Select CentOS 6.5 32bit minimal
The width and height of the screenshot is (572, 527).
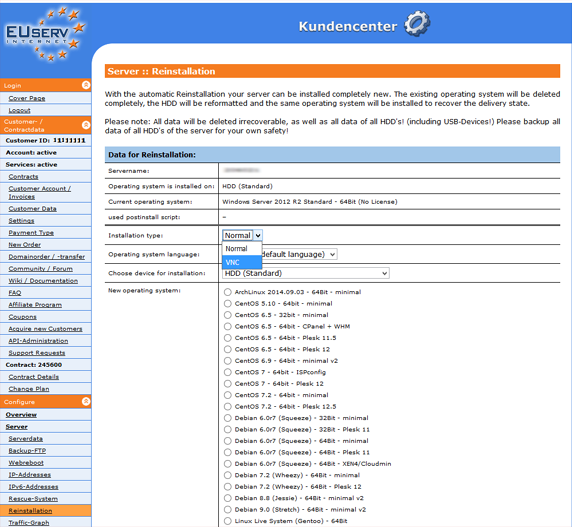pos(228,315)
